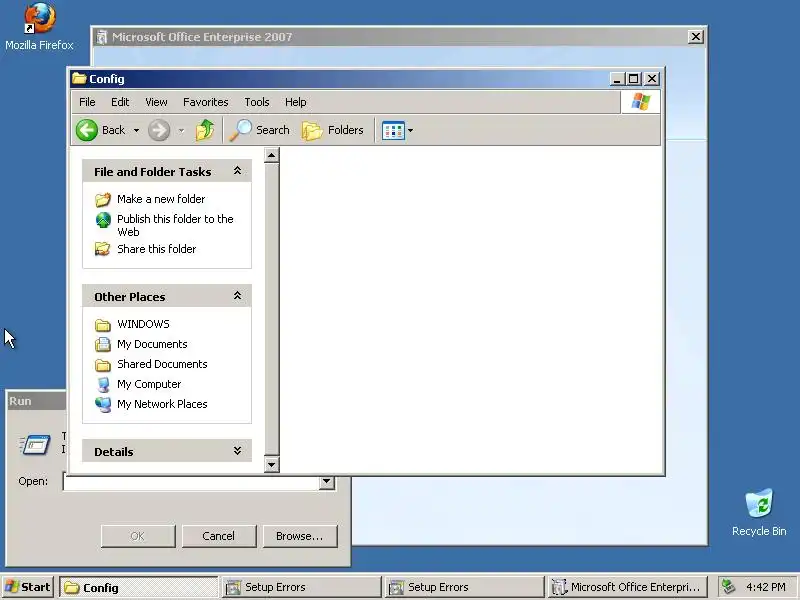800x600 pixels.
Task: Click the Config folder icon in title bar
Action: pyautogui.click(x=79, y=79)
